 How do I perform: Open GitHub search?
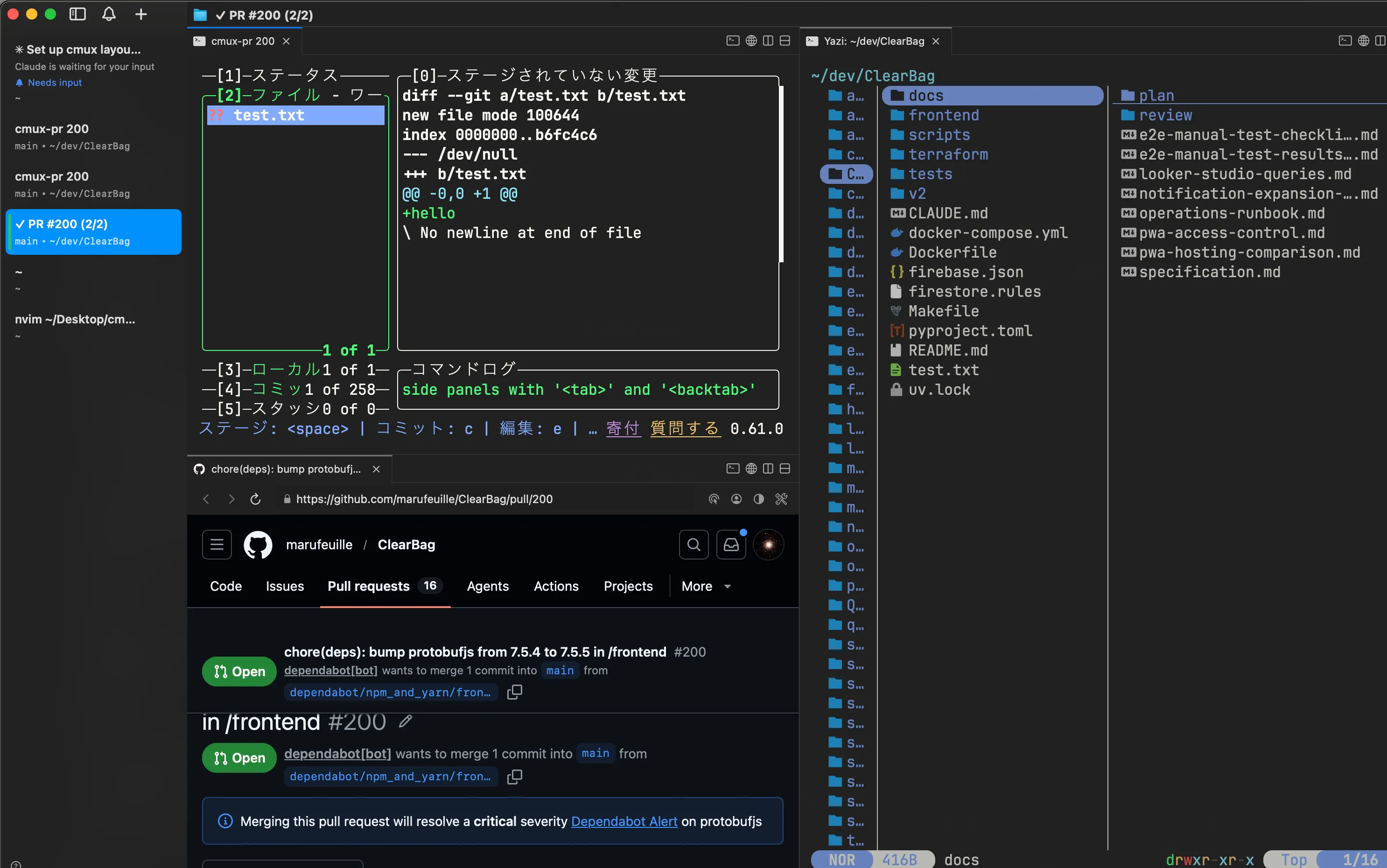coord(693,544)
